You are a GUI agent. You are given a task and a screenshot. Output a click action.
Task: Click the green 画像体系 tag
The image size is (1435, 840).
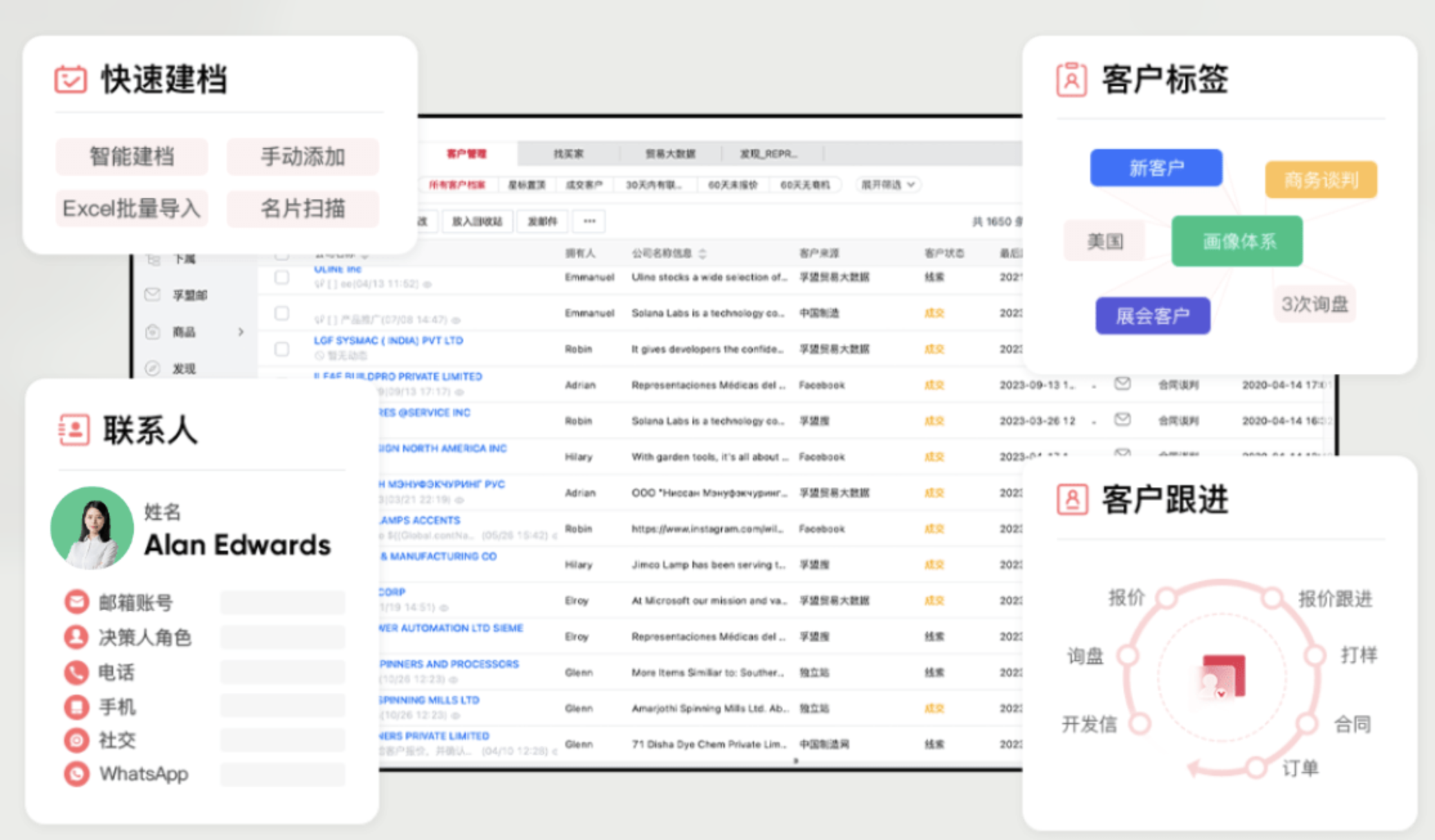coord(1237,241)
